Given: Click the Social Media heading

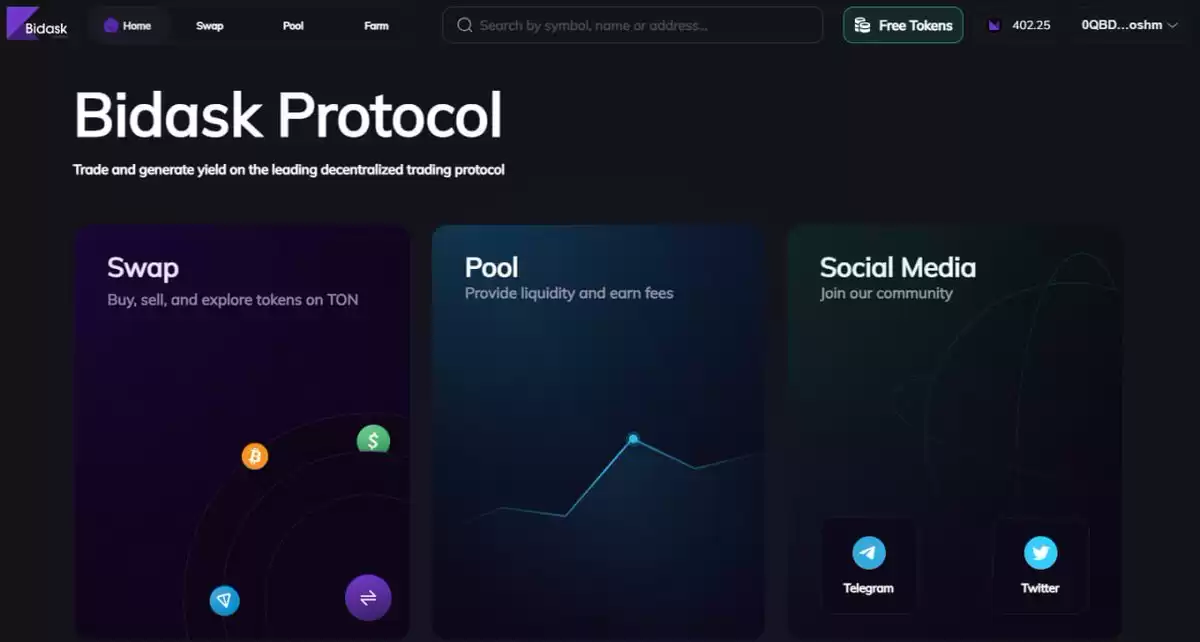Looking at the screenshot, I should point(898,267).
